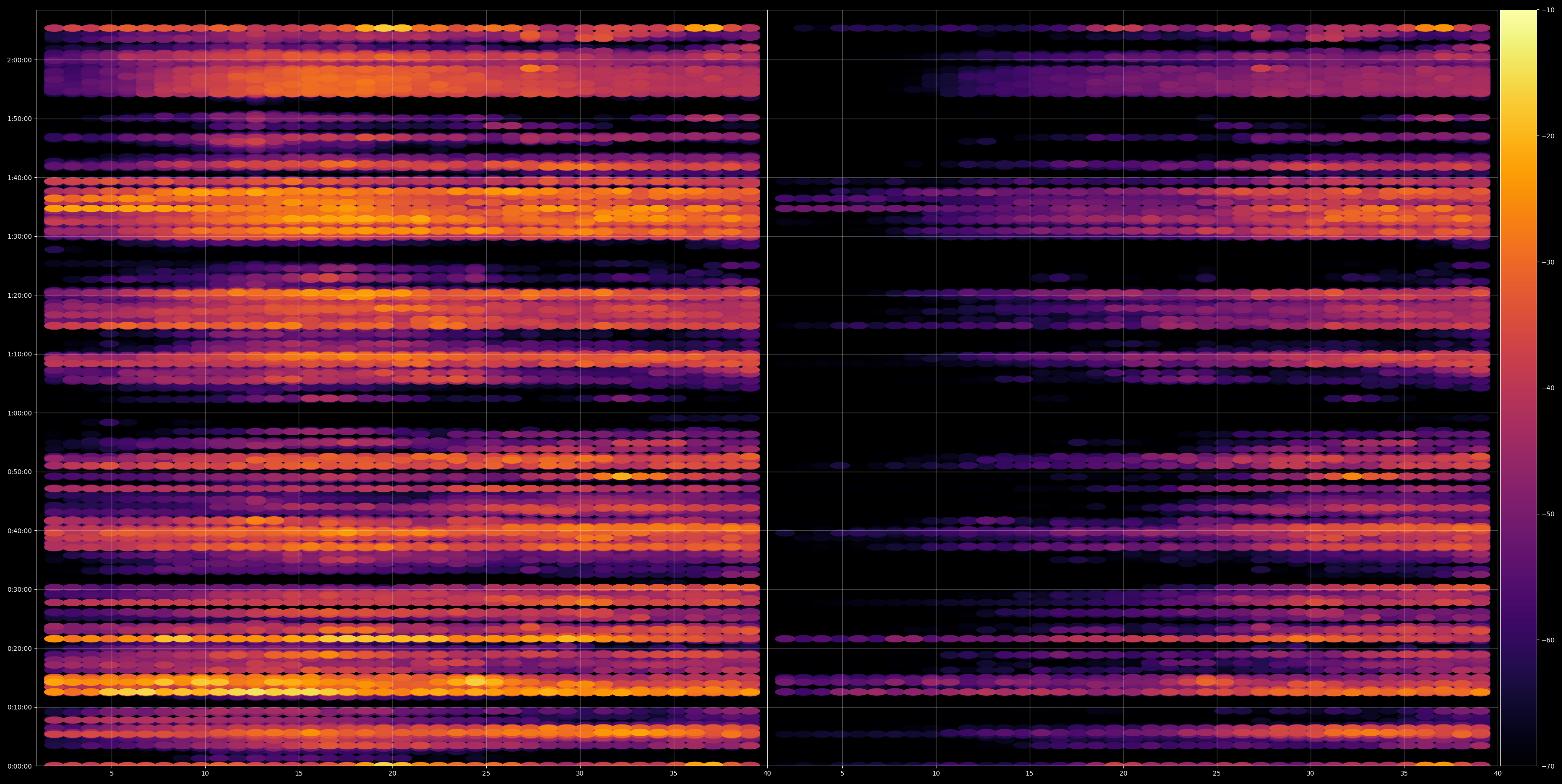Click the 1:10:00 time axis label
1562x784 pixels.
(x=19, y=354)
